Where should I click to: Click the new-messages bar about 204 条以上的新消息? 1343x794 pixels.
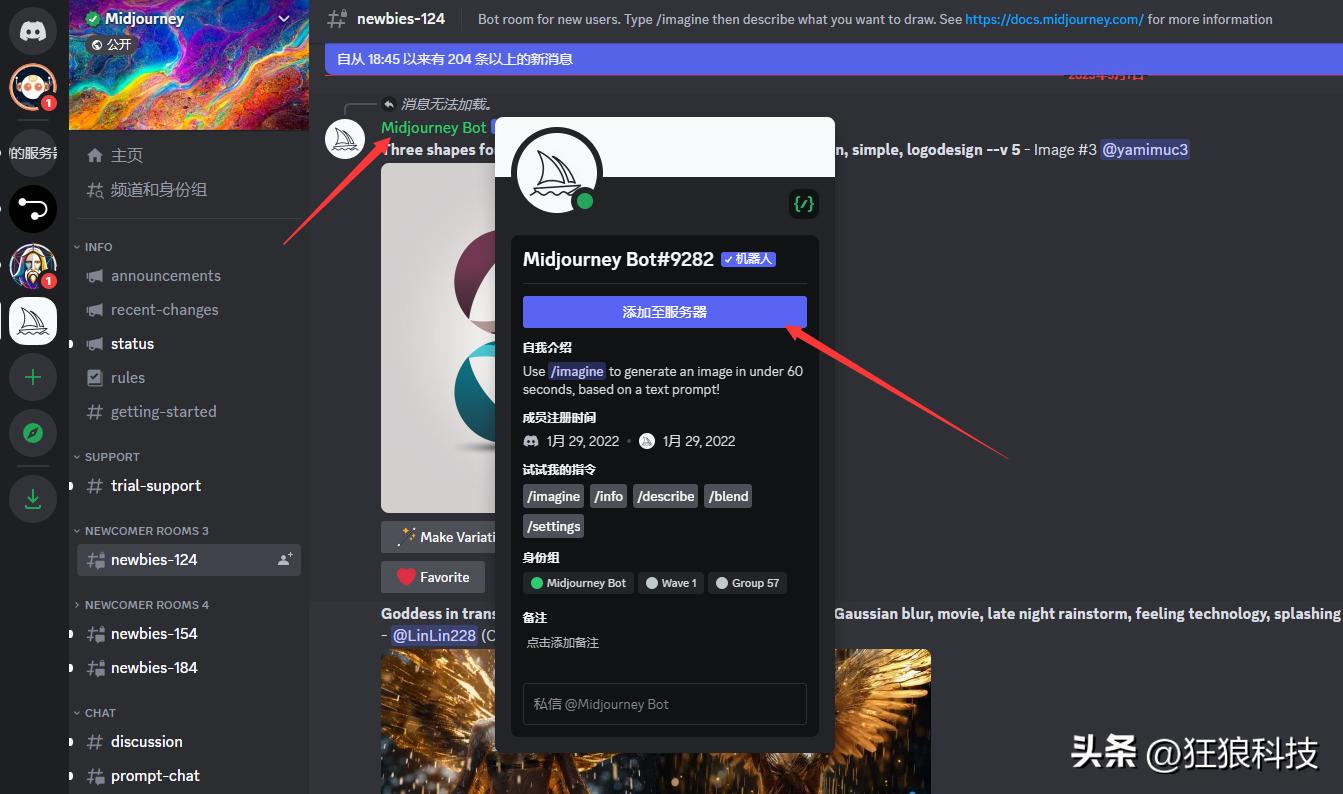(x=834, y=60)
